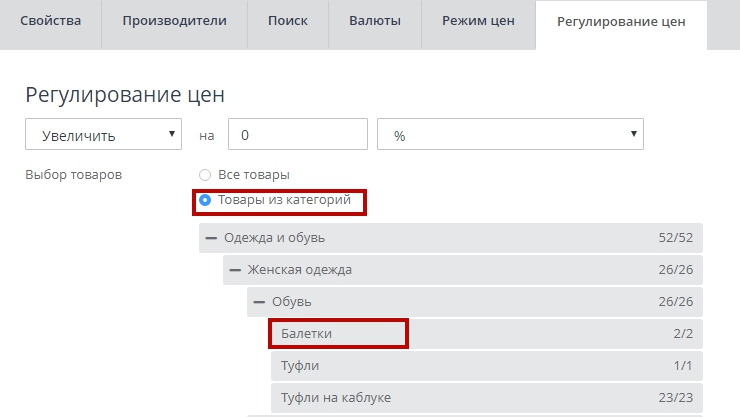Viewport: 740px width, 417px height.
Task: Click minus icon beside Обувь
Action: tap(259, 302)
